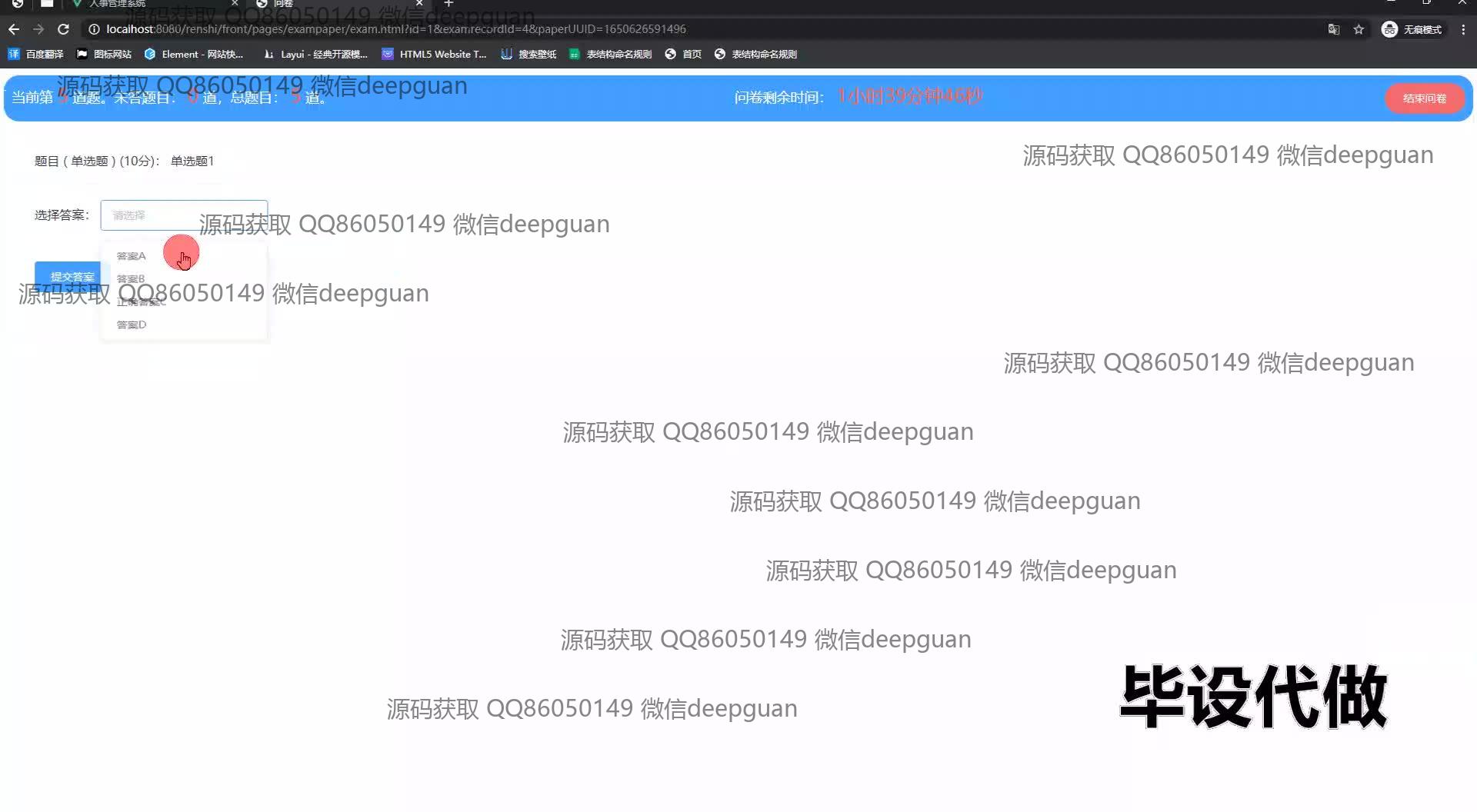Screen dimensions: 1477x812
Task: Open a new browser tab
Action: coord(448,4)
